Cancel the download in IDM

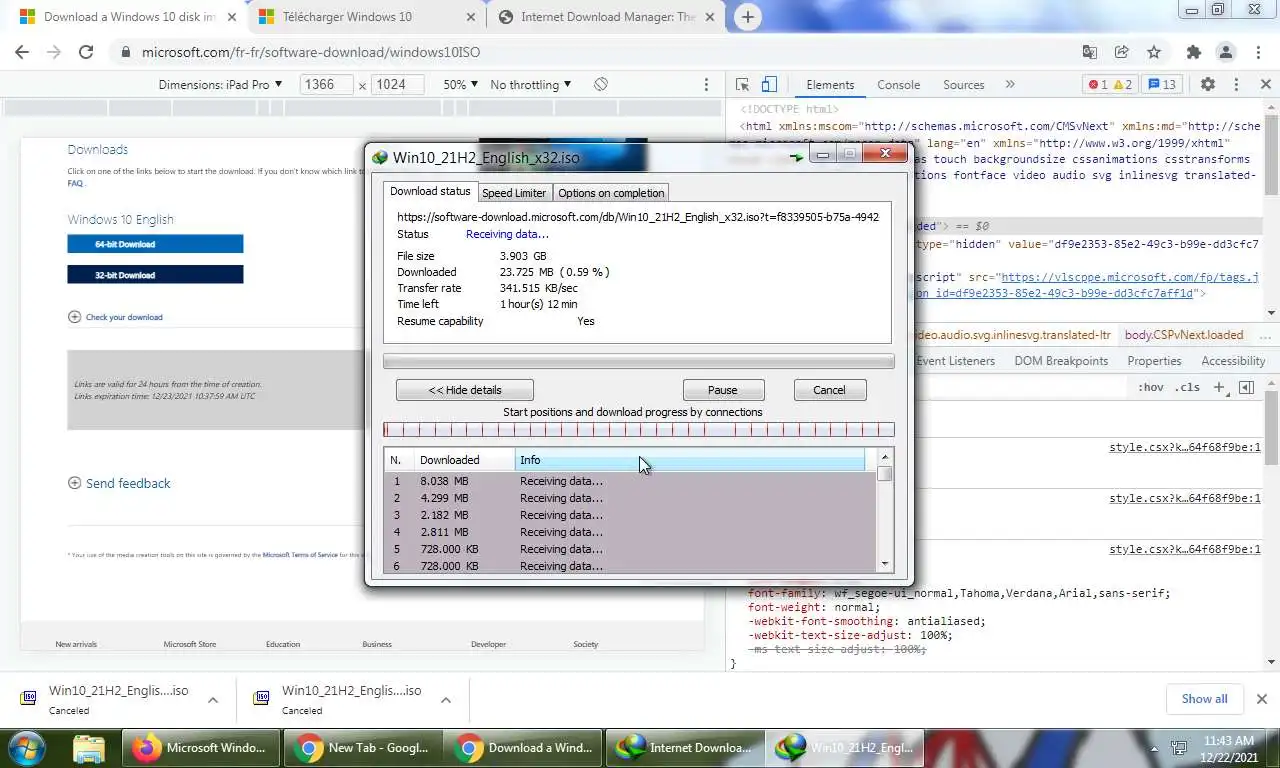click(x=829, y=390)
